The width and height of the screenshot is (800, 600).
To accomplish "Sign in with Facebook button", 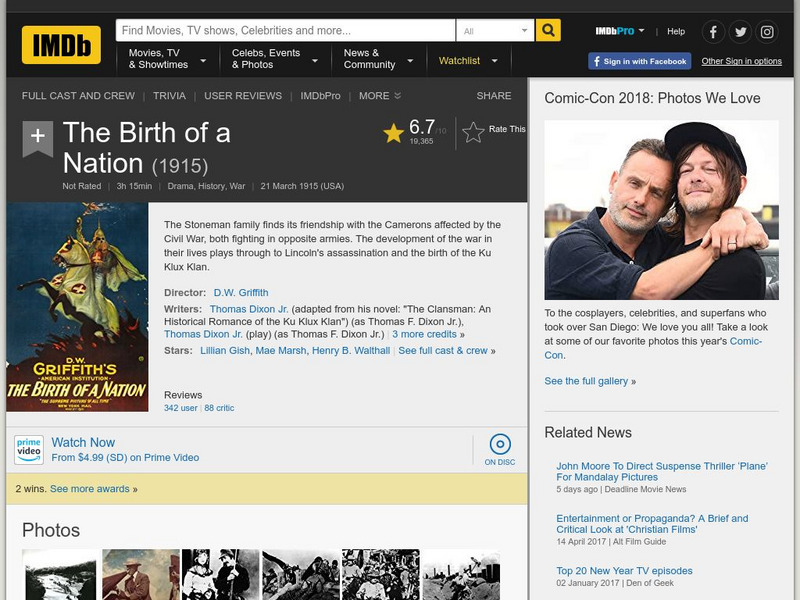I will pyautogui.click(x=640, y=61).
